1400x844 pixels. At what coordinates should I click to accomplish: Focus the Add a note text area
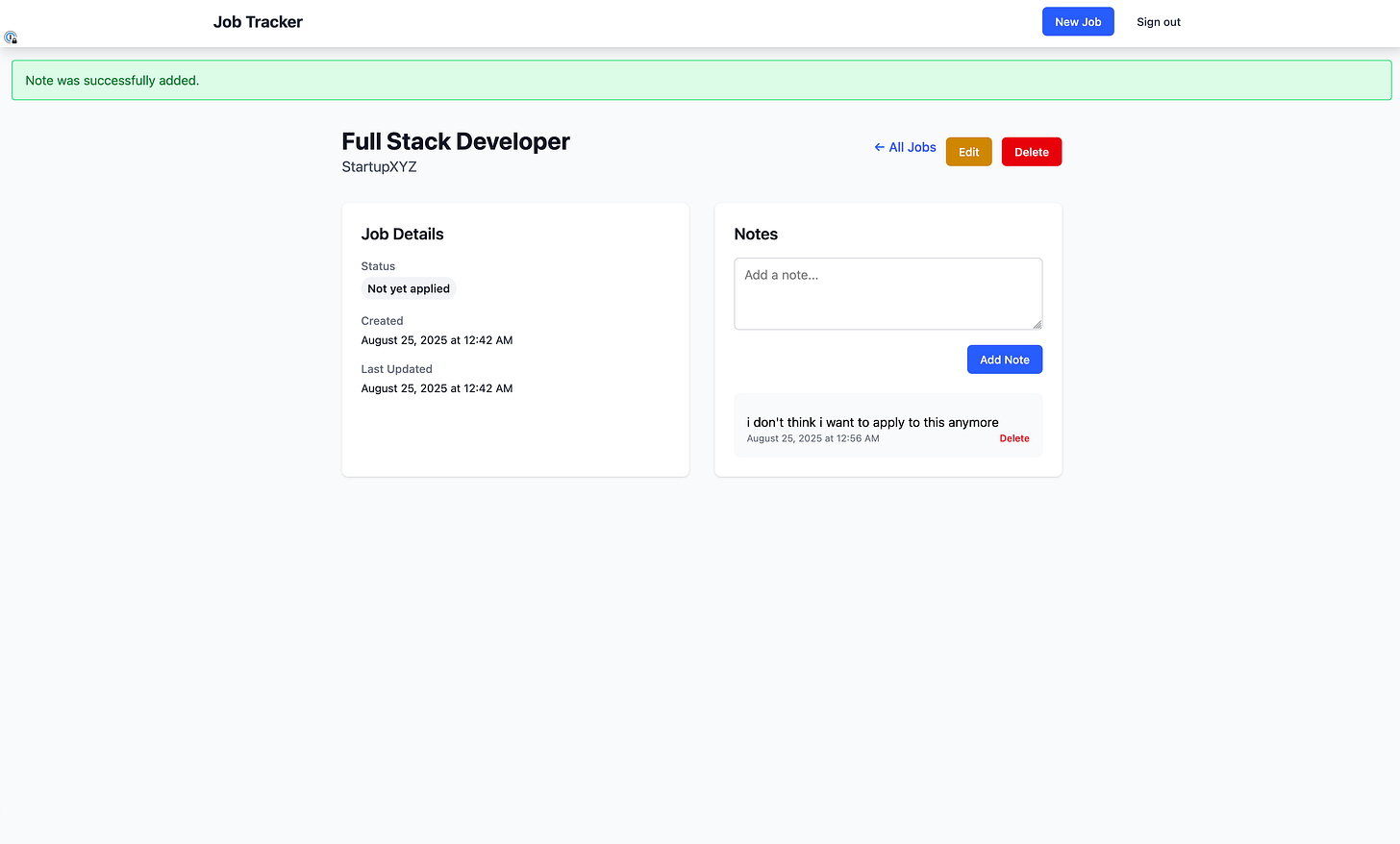click(888, 294)
